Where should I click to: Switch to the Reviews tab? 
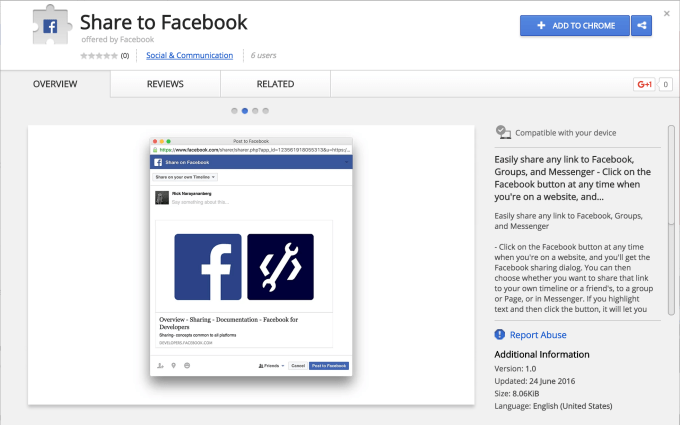tap(165, 84)
